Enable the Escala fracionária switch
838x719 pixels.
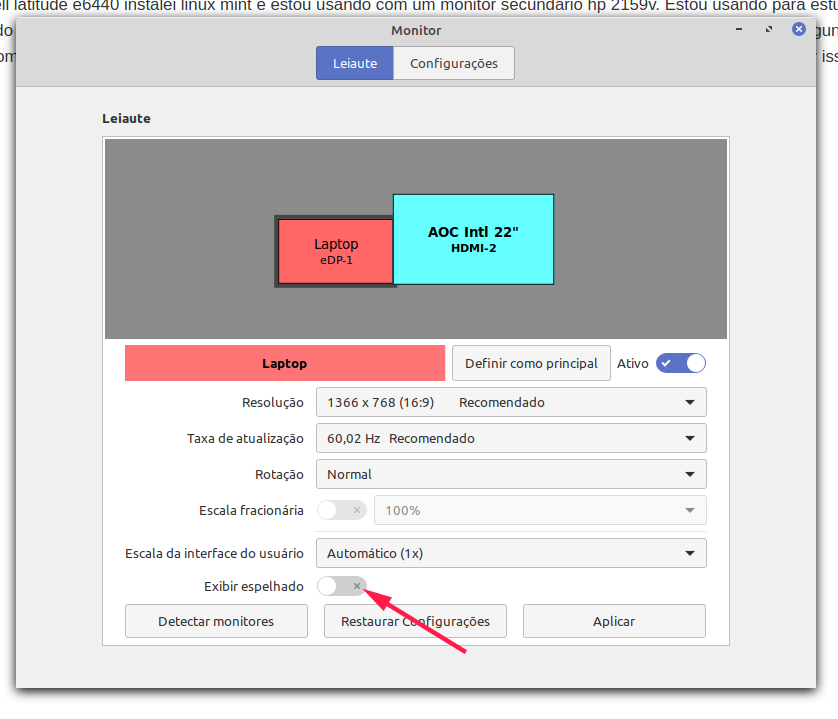click(x=342, y=511)
